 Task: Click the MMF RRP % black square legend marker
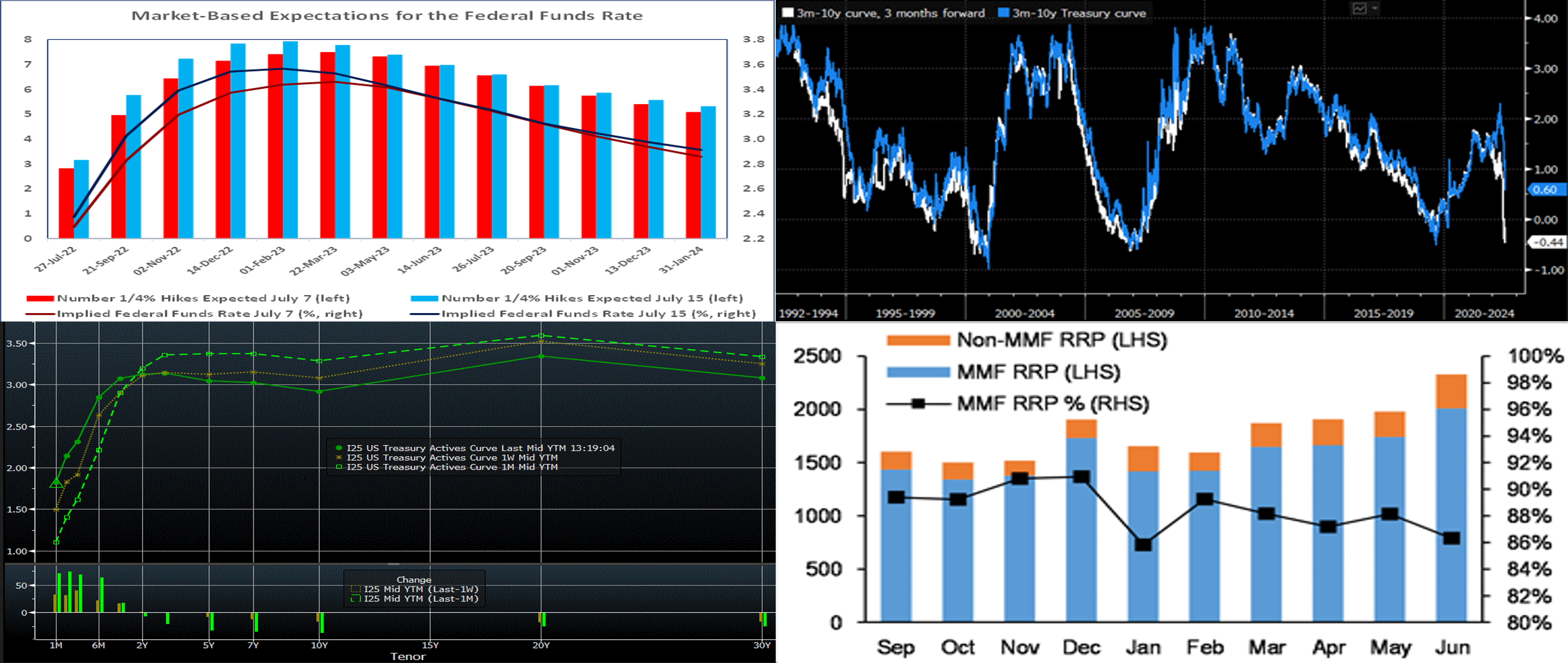pos(918,403)
